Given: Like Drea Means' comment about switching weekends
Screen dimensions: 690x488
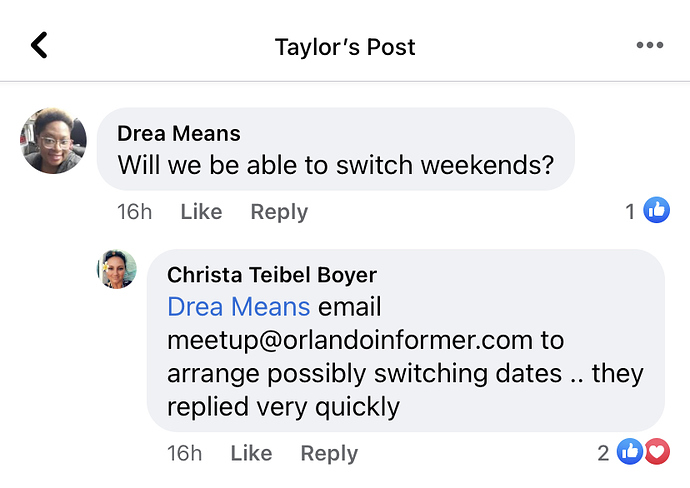Looking at the screenshot, I should tap(201, 212).
